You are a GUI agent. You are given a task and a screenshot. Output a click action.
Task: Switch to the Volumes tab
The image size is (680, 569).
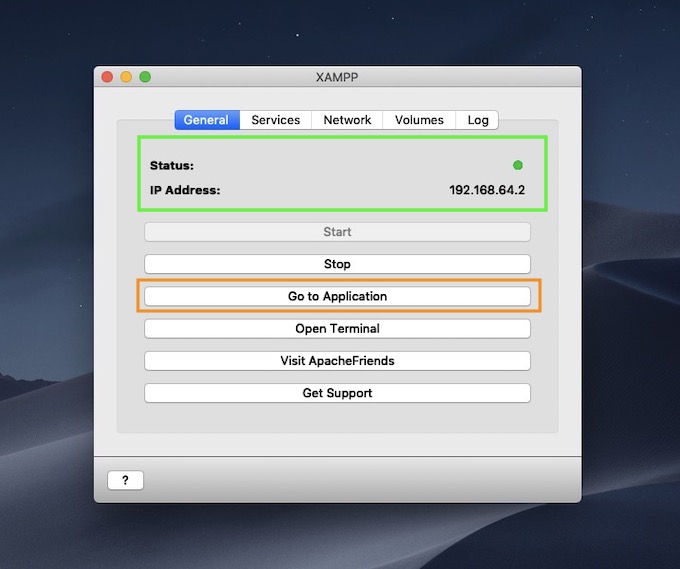[x=419, y=120]
